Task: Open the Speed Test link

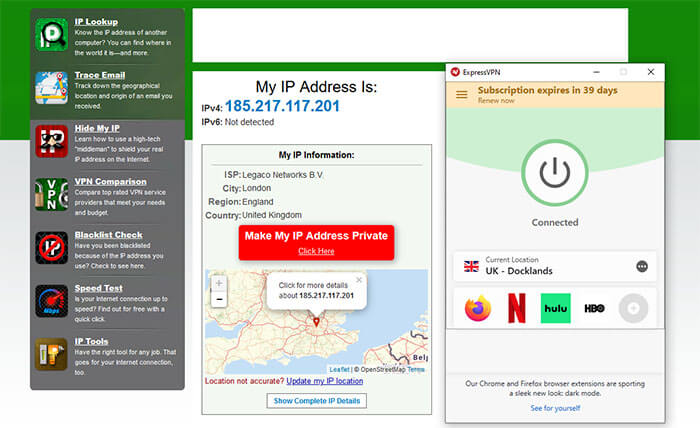Action: pos(99,288)
